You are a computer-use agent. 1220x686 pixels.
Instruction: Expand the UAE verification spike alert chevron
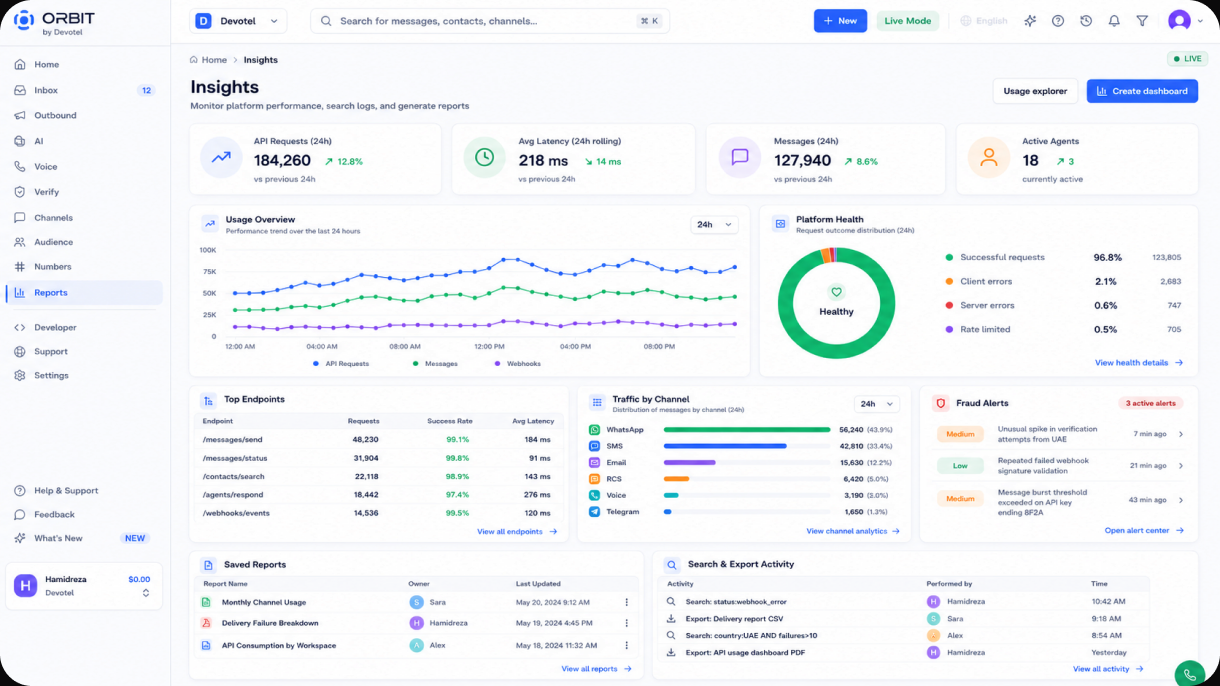tap(1181, 434)
